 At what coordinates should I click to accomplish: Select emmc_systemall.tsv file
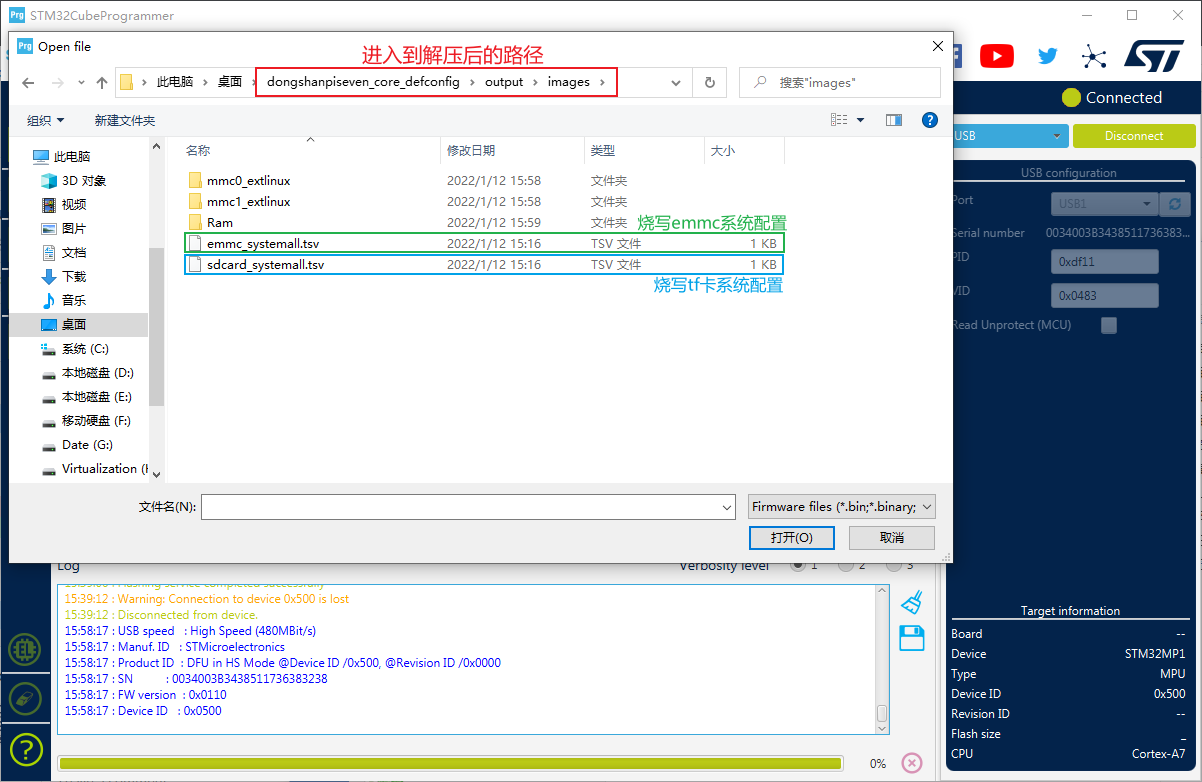pyautogui.click(x=263, y=243)
